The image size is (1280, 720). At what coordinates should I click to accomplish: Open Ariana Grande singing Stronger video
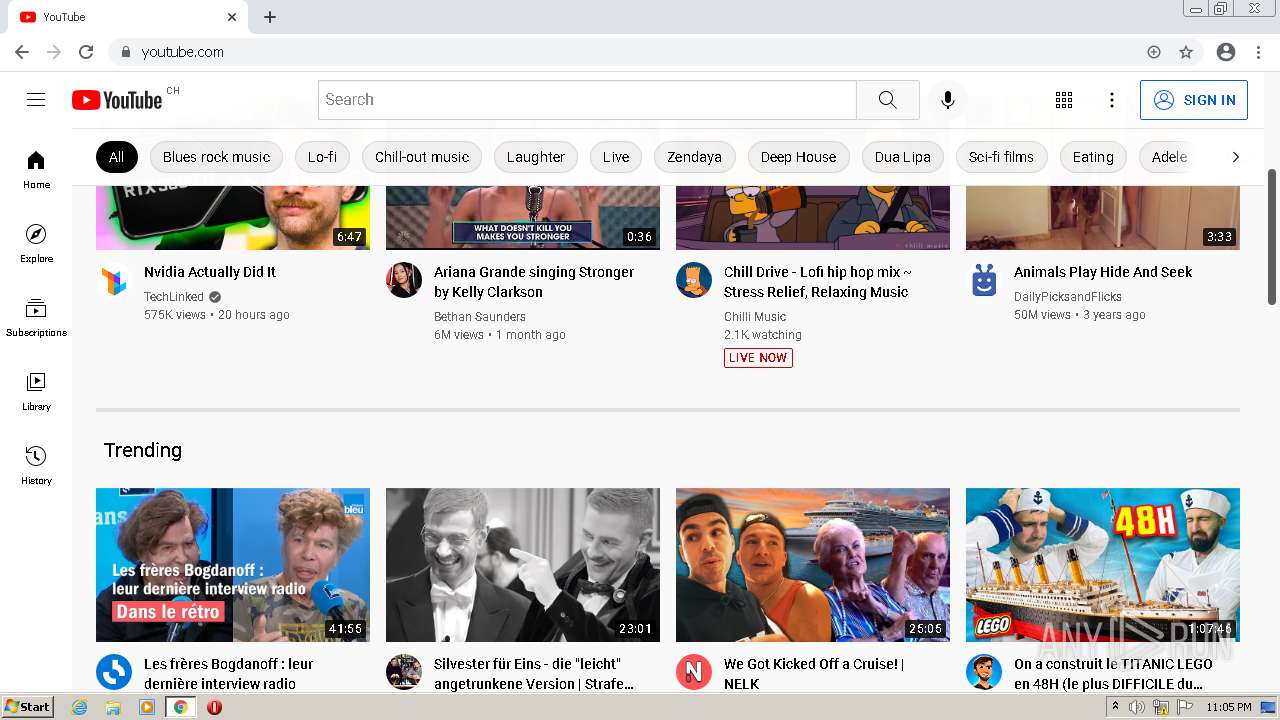534,282
